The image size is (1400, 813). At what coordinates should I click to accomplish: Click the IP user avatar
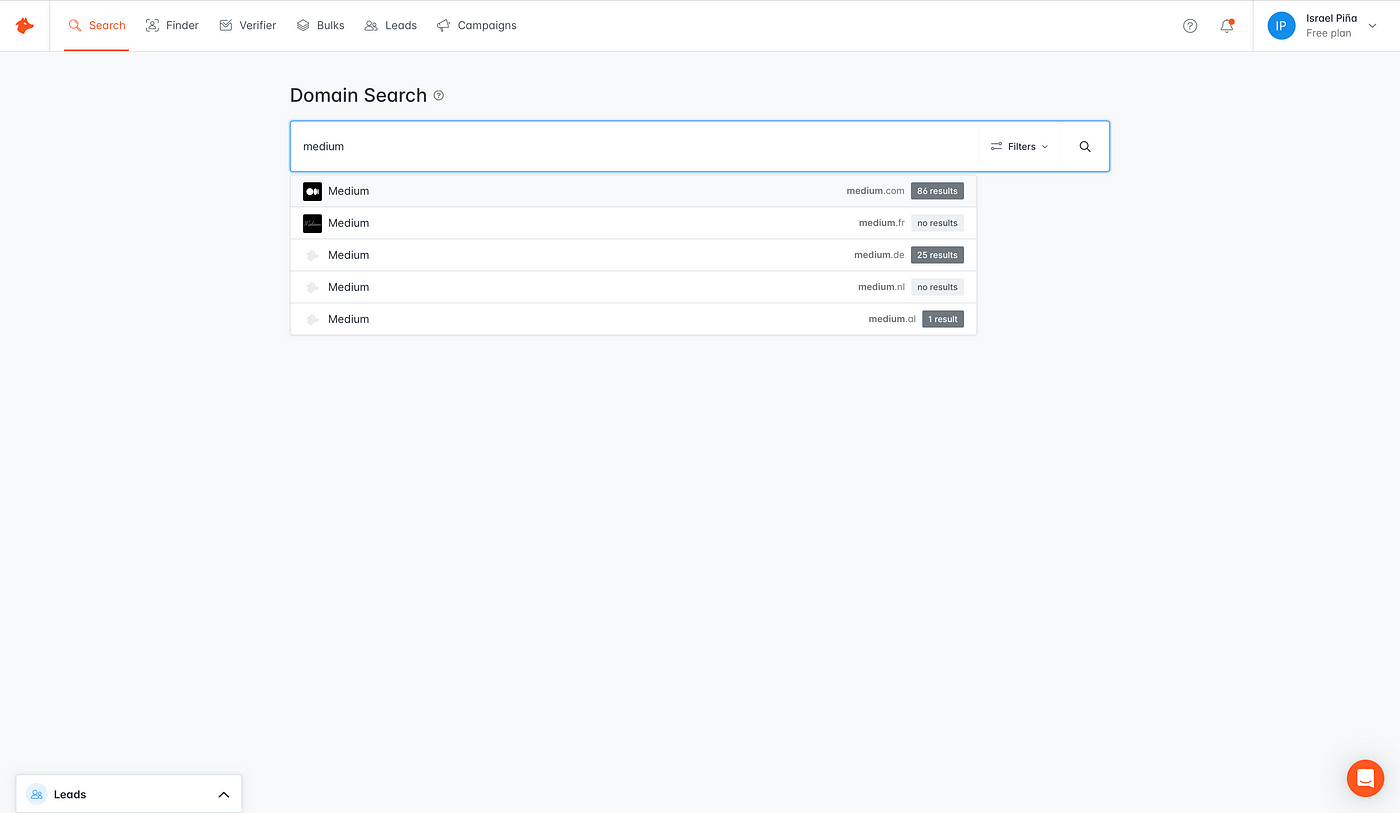click(1281, 26)
